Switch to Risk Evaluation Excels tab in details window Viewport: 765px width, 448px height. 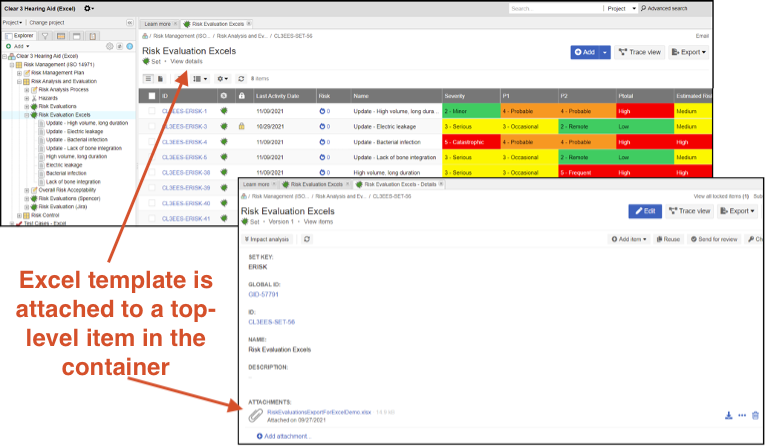click(x=317, y=184)
